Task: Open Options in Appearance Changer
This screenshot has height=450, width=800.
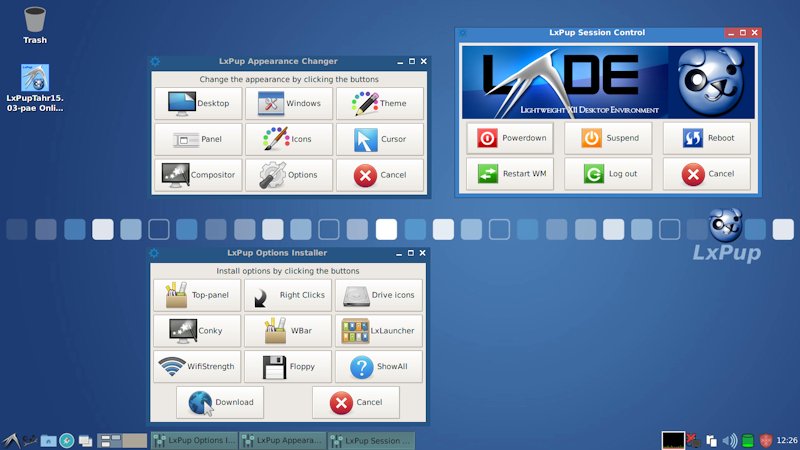Action: pyautogui.click(x=289, y=175)
